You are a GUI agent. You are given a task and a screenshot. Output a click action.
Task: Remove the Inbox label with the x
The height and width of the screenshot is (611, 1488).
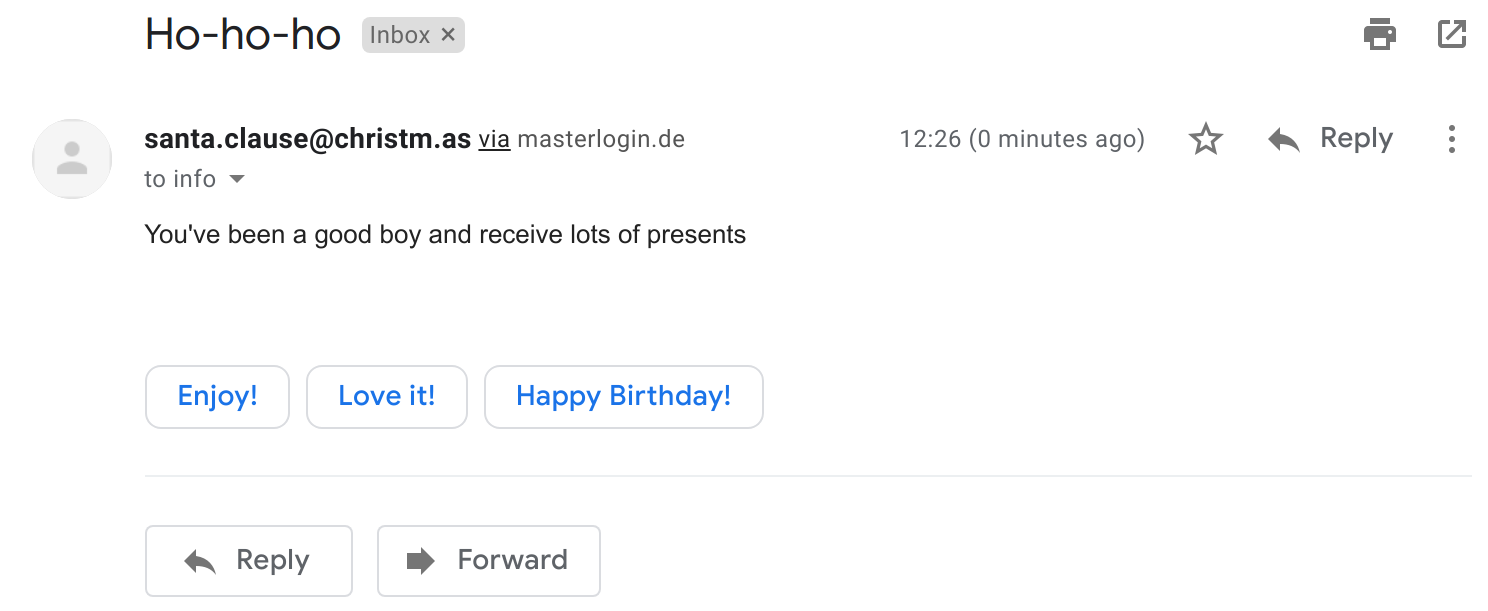448,35
